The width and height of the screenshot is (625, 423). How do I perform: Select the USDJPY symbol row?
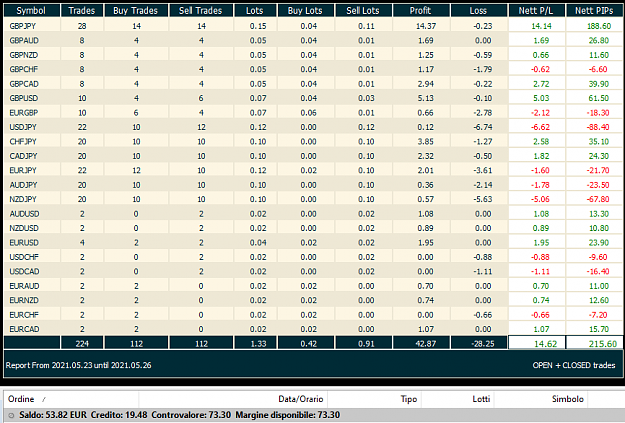(x=313, y=127)
